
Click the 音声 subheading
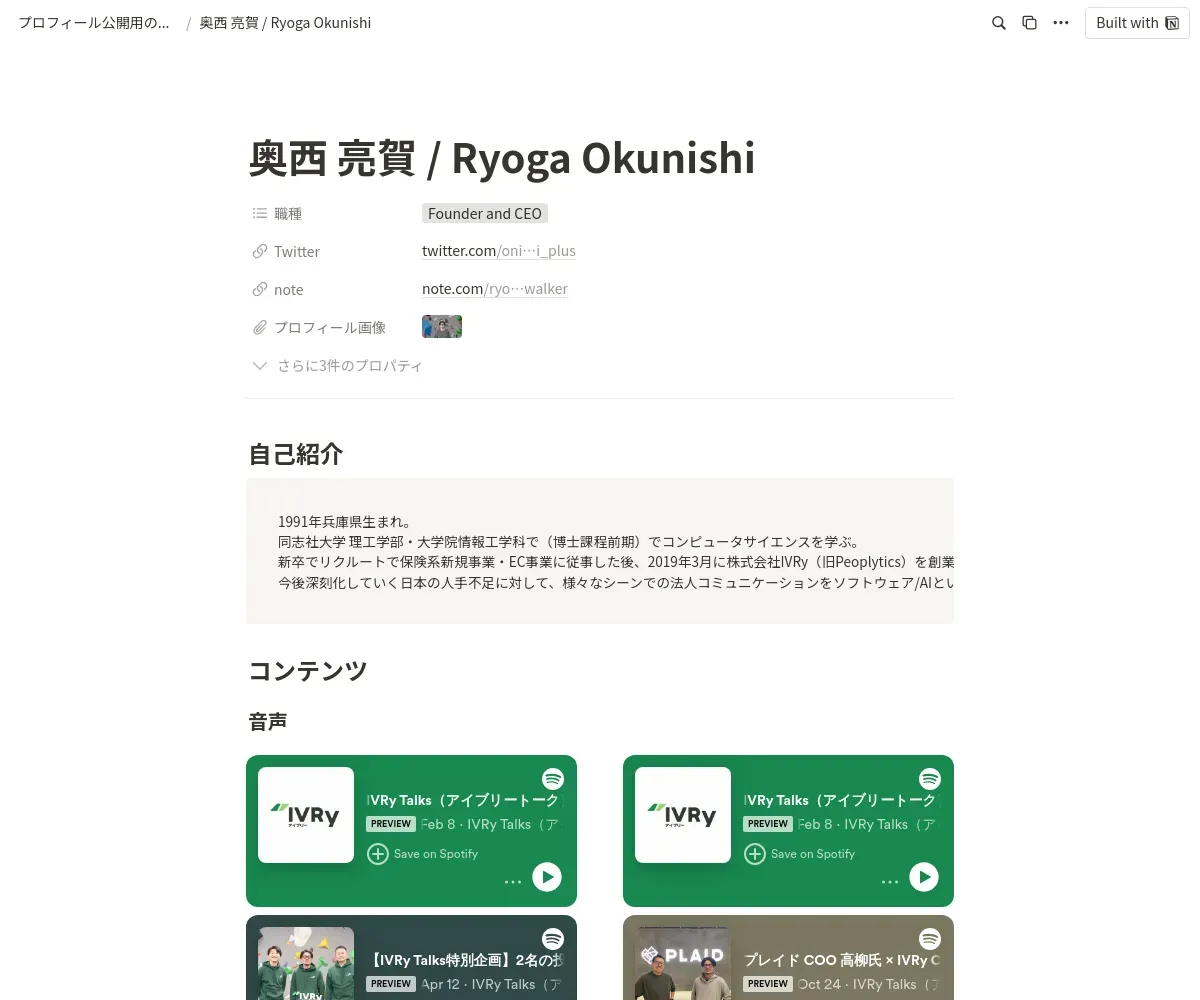click(x=268, y=721)
